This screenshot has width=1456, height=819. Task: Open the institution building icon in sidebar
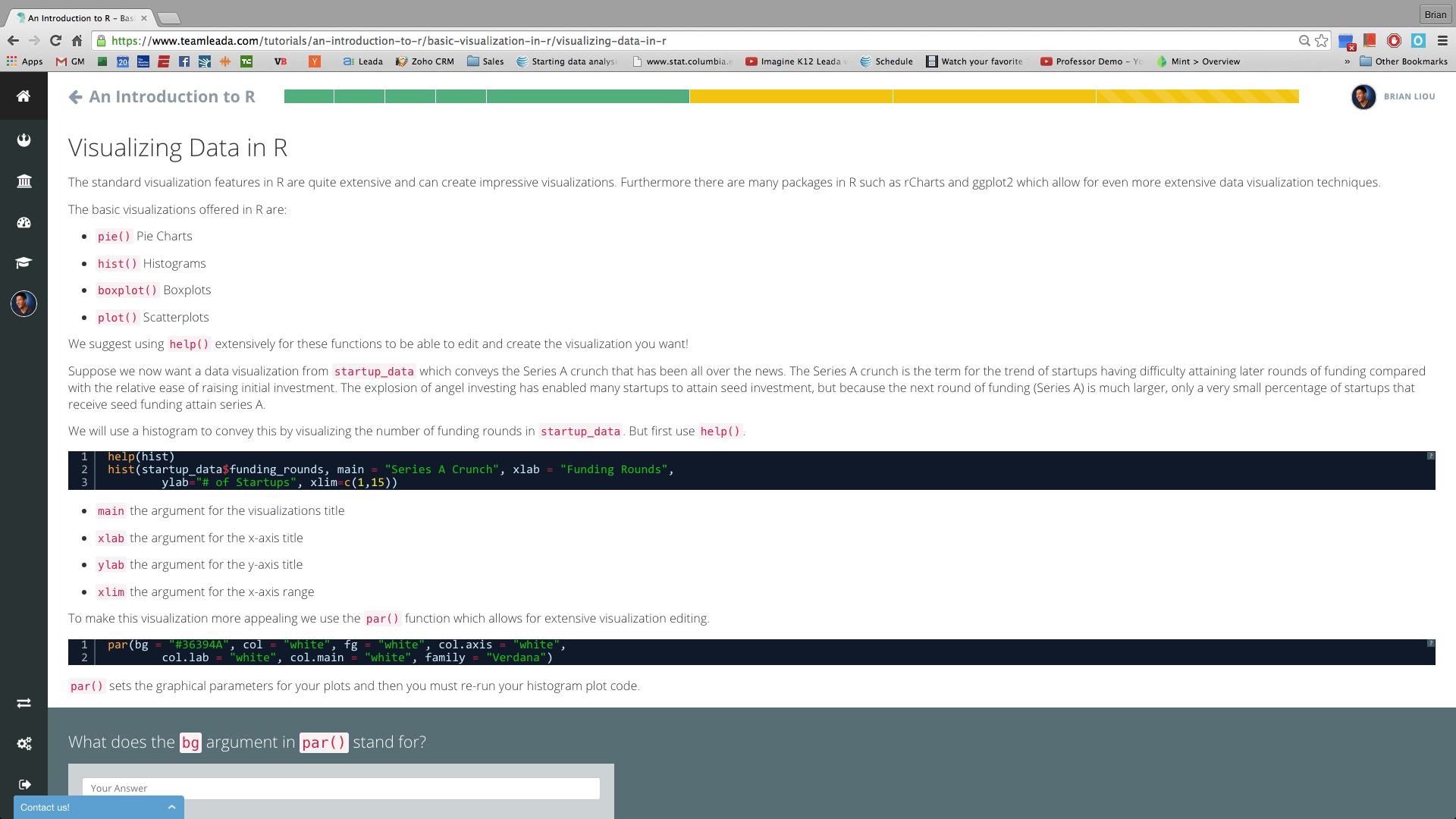pyautogui.click(x=24, y=181)
